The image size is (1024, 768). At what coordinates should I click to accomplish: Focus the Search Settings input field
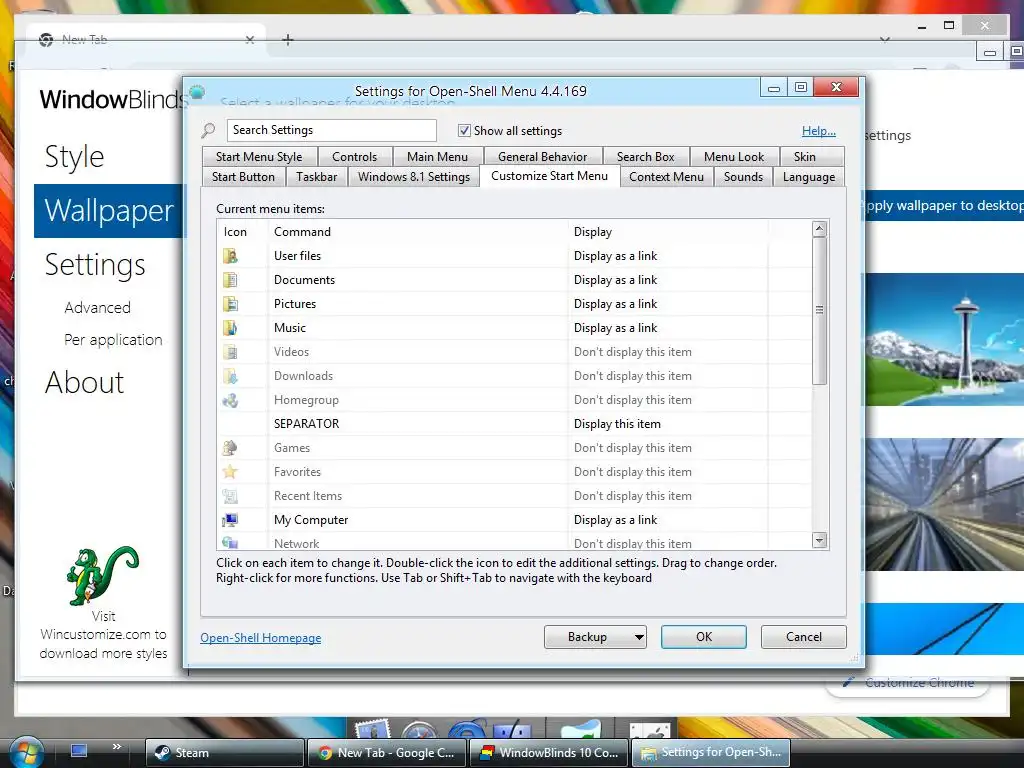point(332,130)
